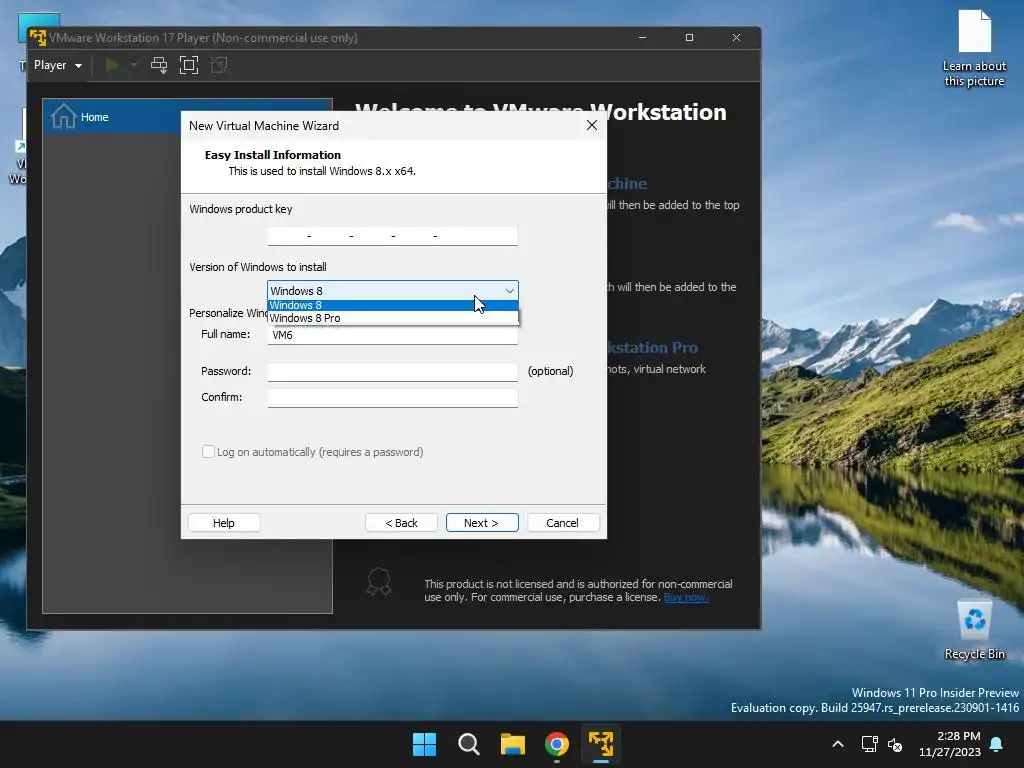Image resolution: width=1024 pixels, height=768 pixels.
Task: Click the Help button in wizard
Action: coord(223,523)
